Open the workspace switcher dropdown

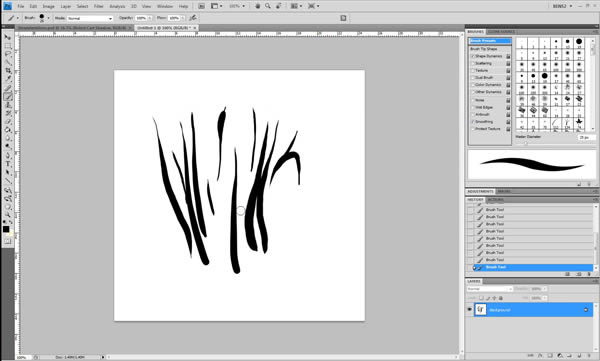pos(562,6)
